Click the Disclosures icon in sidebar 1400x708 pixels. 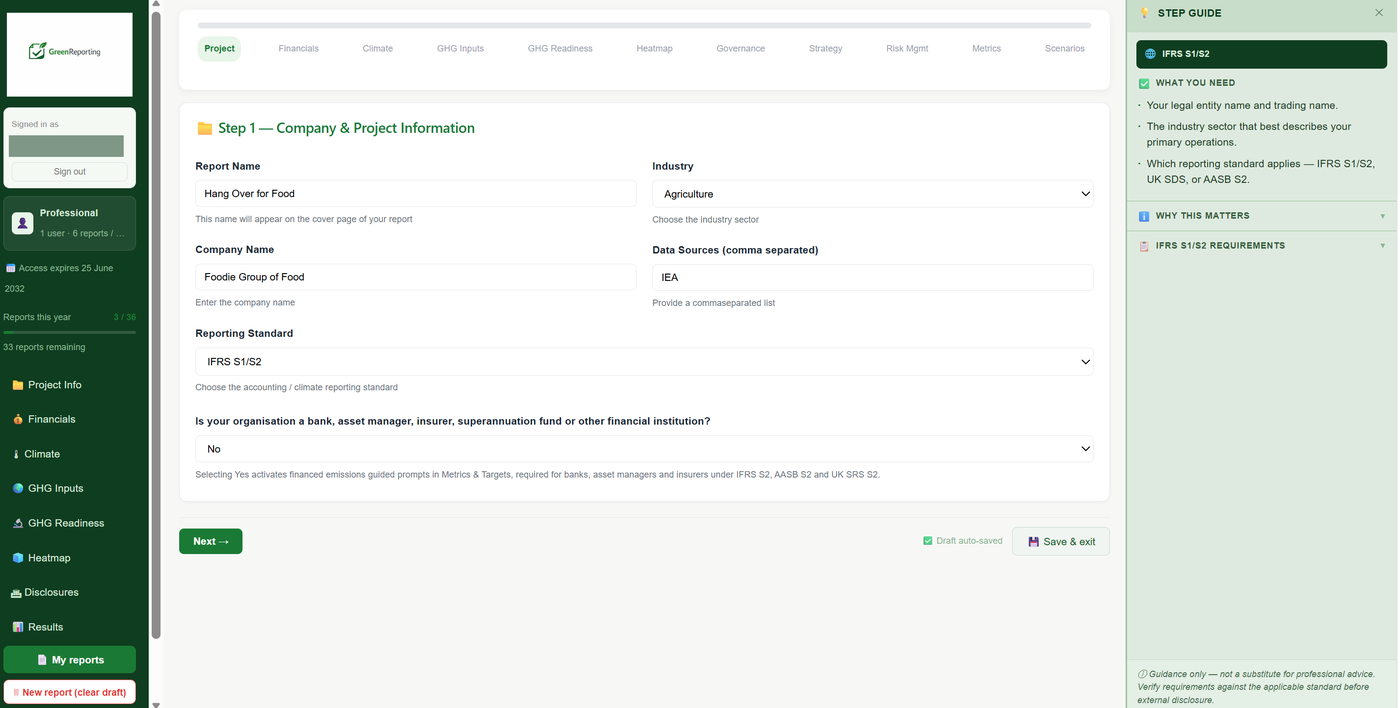(x=16, y=593)
